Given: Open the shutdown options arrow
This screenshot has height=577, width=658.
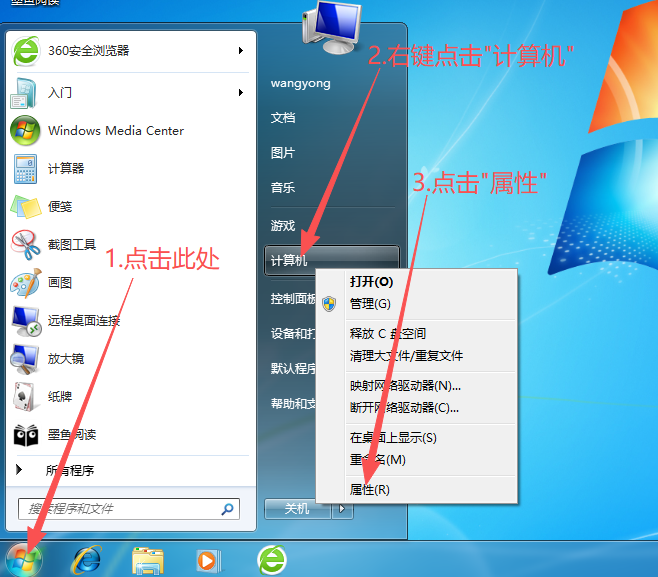Looking at the screenshot, I should tap(342, 509).
